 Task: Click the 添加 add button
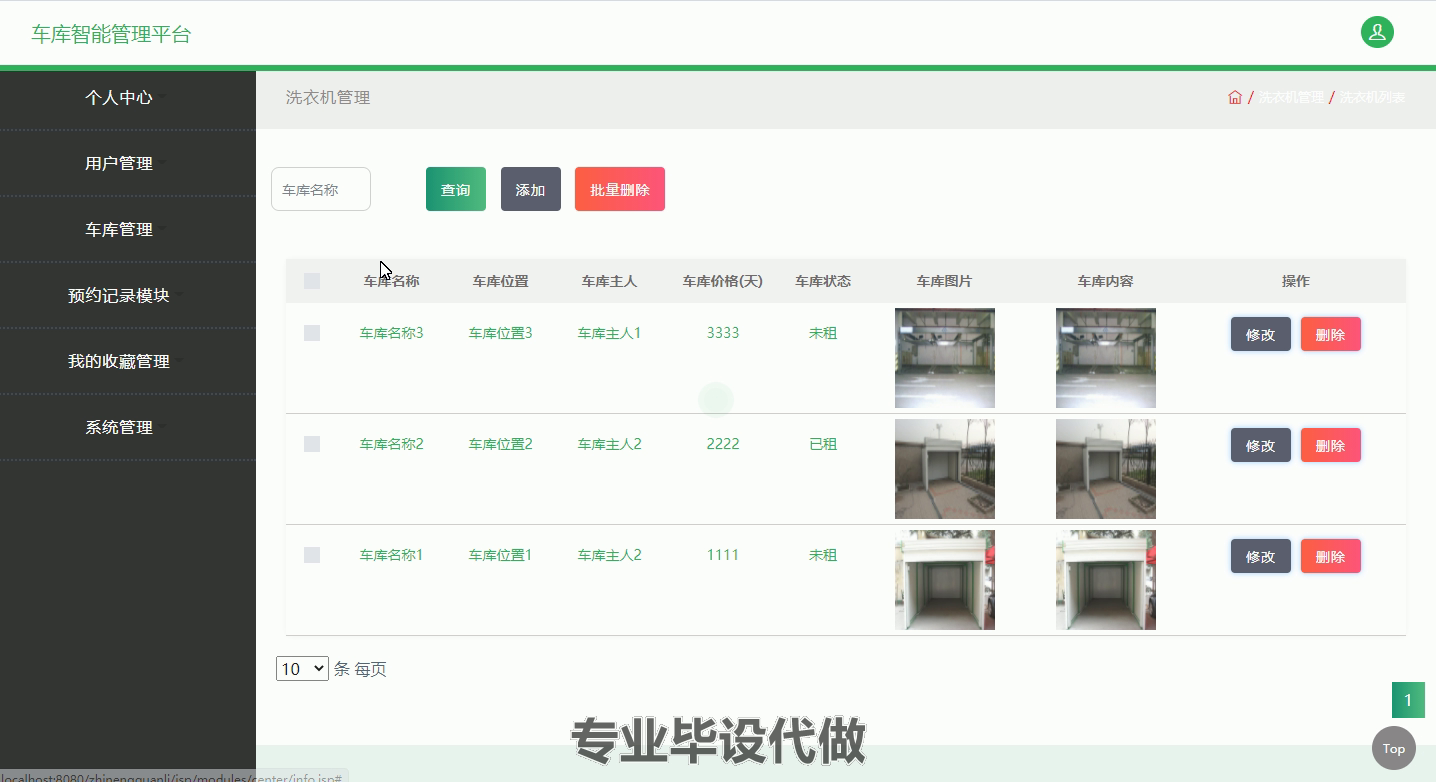pos(531,189)
